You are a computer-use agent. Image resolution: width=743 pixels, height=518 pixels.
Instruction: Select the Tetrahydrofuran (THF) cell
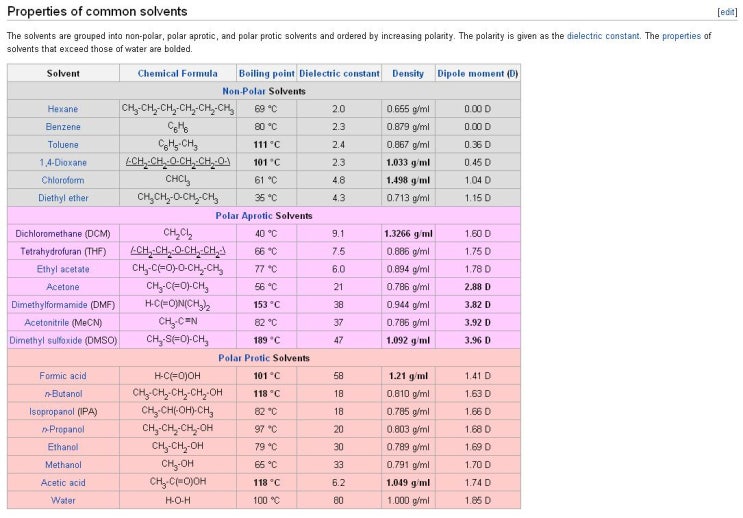pyautogui.click(x=63, y=251)
